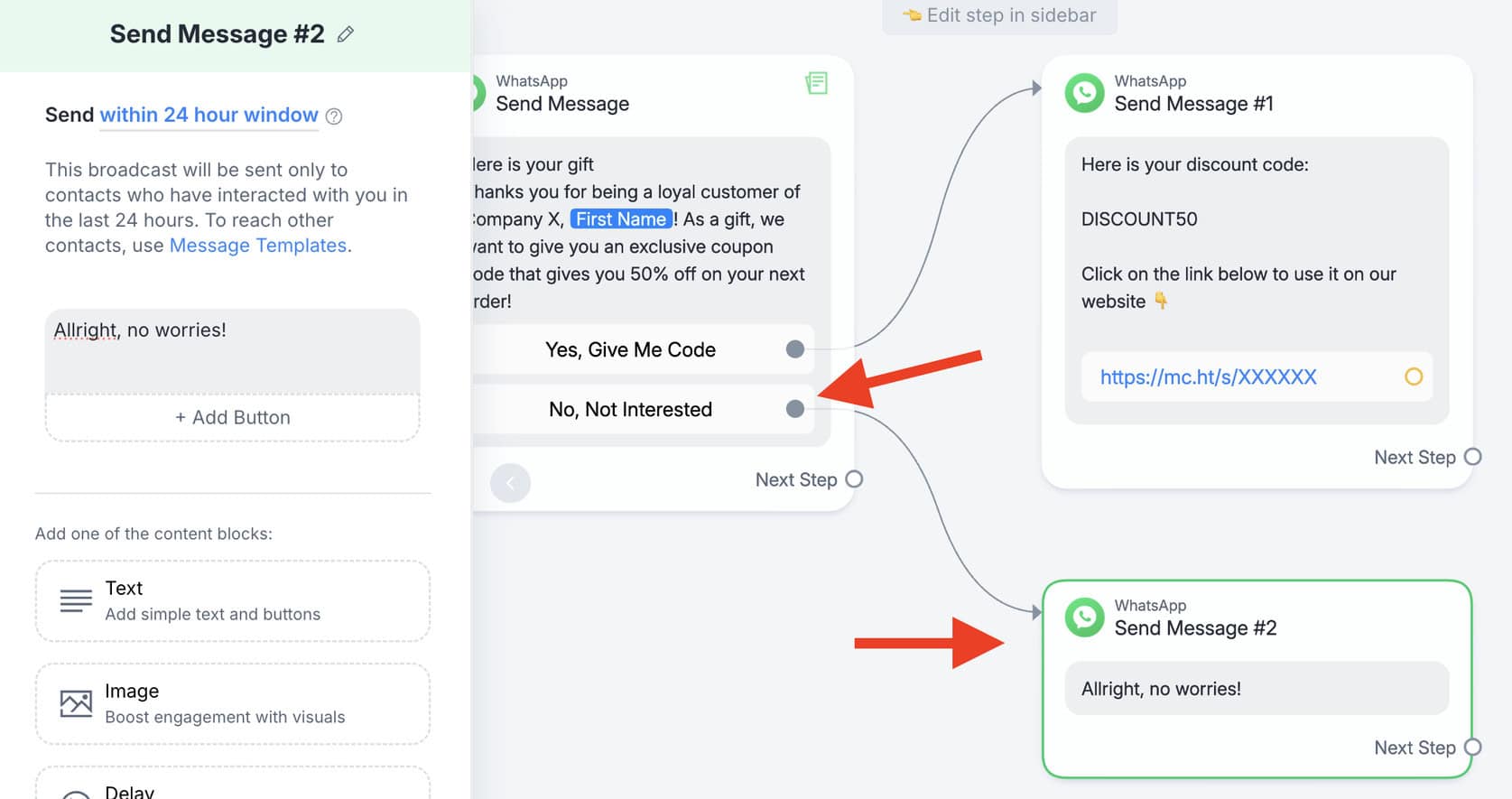Click the green note icon on Send Message card
The width and height of the screenshot is (1512, 799).
tap(816, 83)
